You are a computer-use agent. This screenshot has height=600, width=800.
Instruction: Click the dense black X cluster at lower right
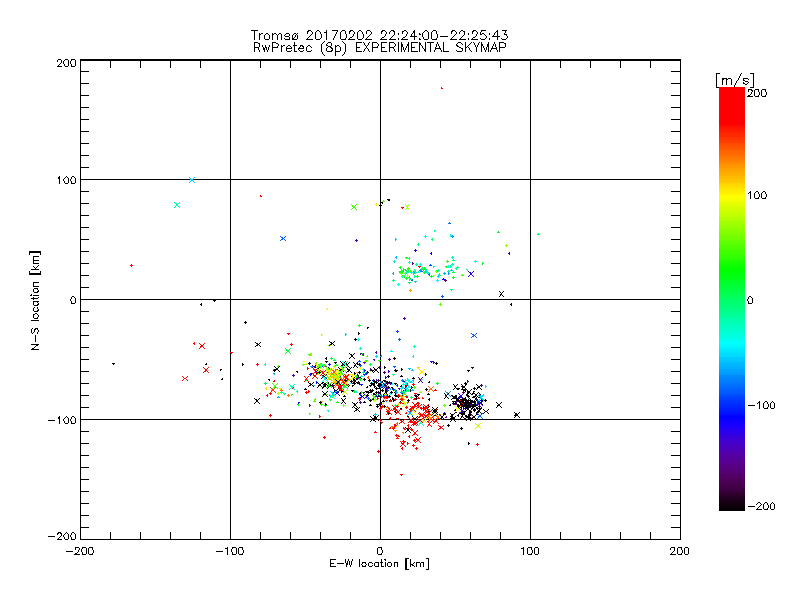click(466, 402)
